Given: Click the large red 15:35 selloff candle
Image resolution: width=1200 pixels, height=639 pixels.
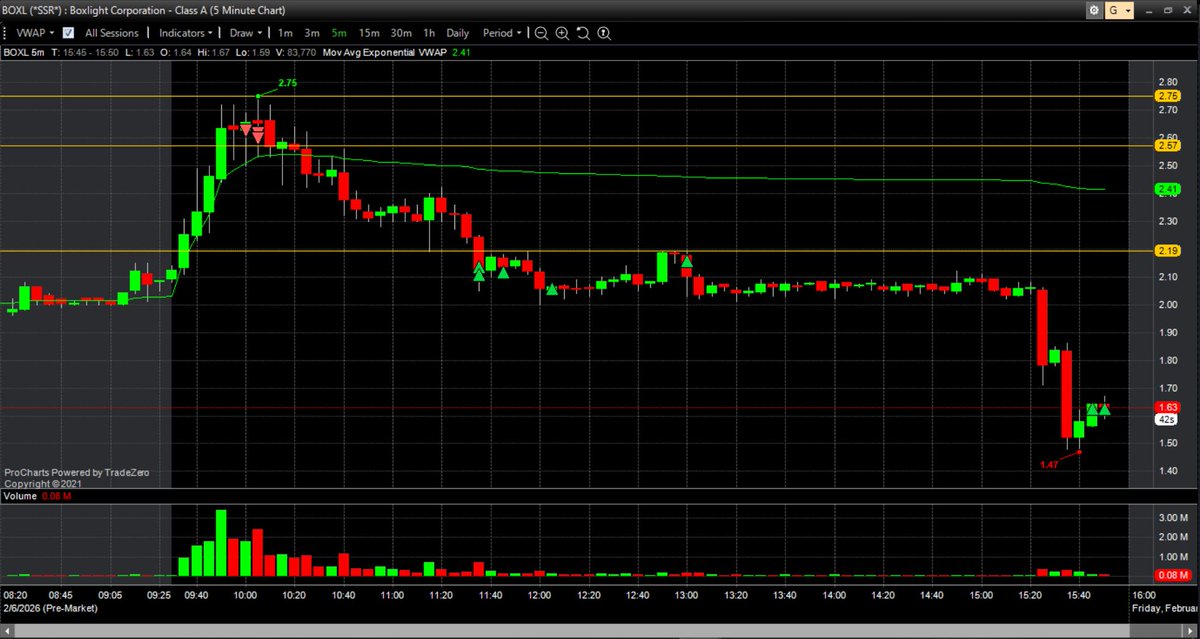Looking at the screenshot, I should click(x=1066, y=393).
